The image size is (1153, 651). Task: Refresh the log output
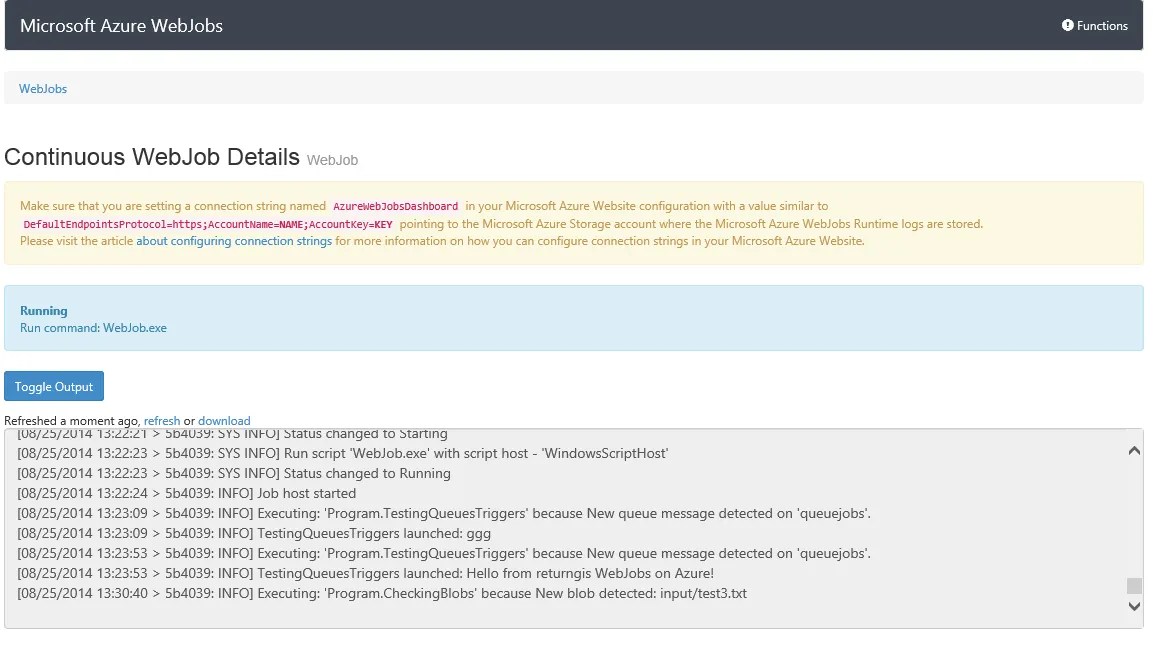(162, 421)
